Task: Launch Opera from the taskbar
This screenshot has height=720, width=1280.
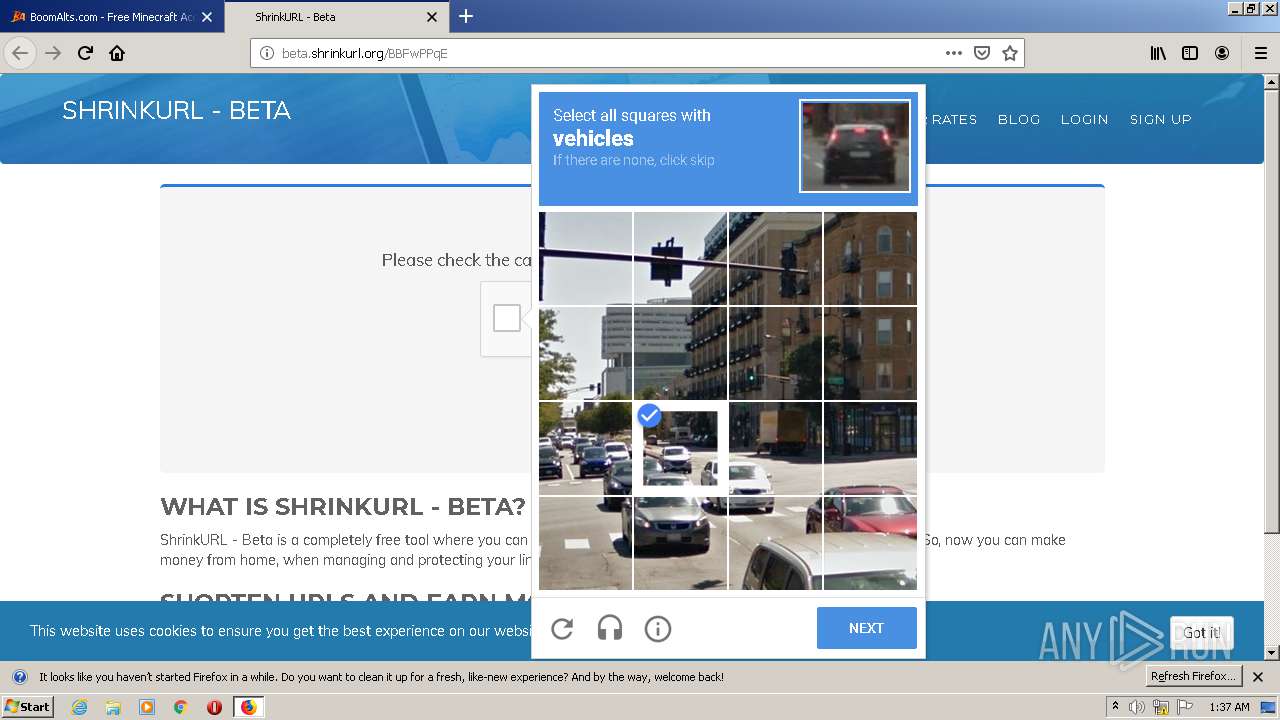Action: click(214, 707)
